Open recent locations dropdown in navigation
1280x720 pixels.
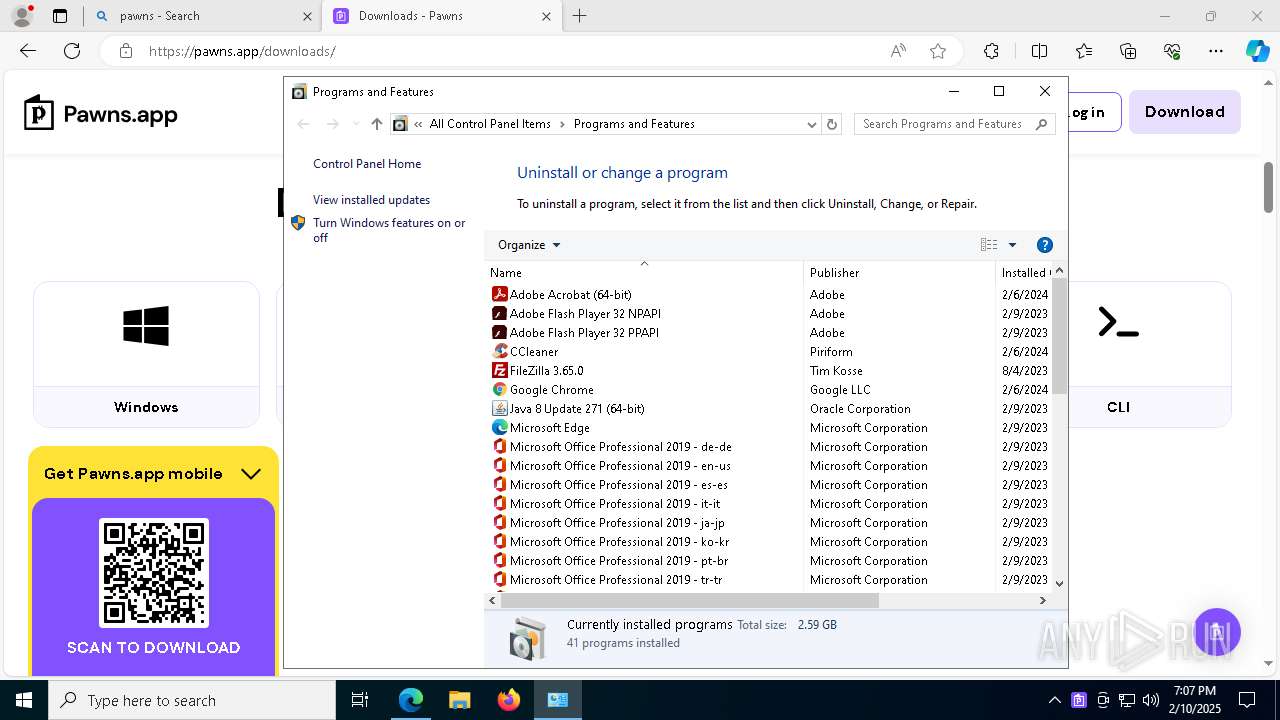(355, 124)
